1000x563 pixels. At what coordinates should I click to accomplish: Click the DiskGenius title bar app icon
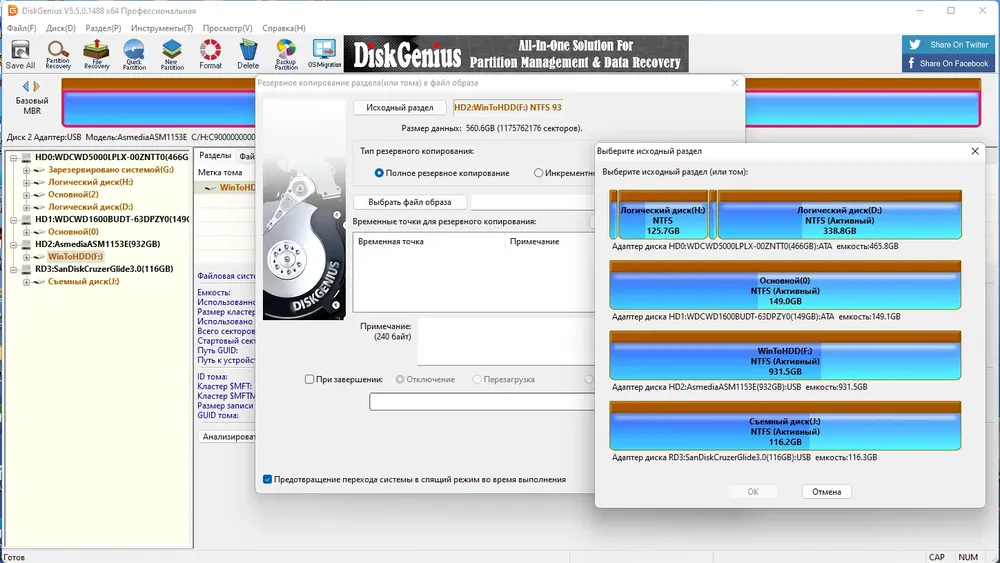pos(12,10)
